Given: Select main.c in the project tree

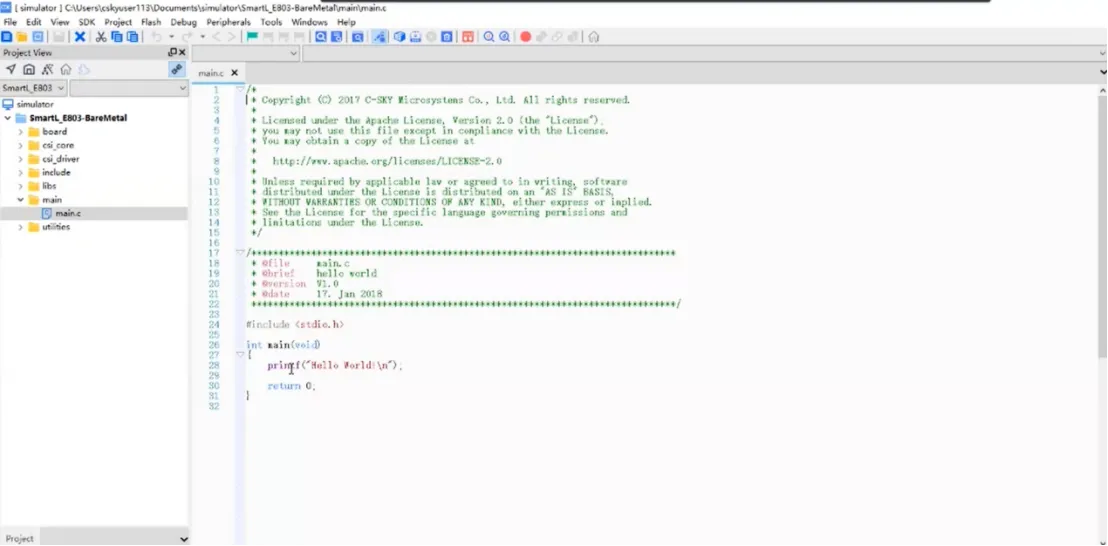Looking at the screenshot, I should (x=68, y=213).
